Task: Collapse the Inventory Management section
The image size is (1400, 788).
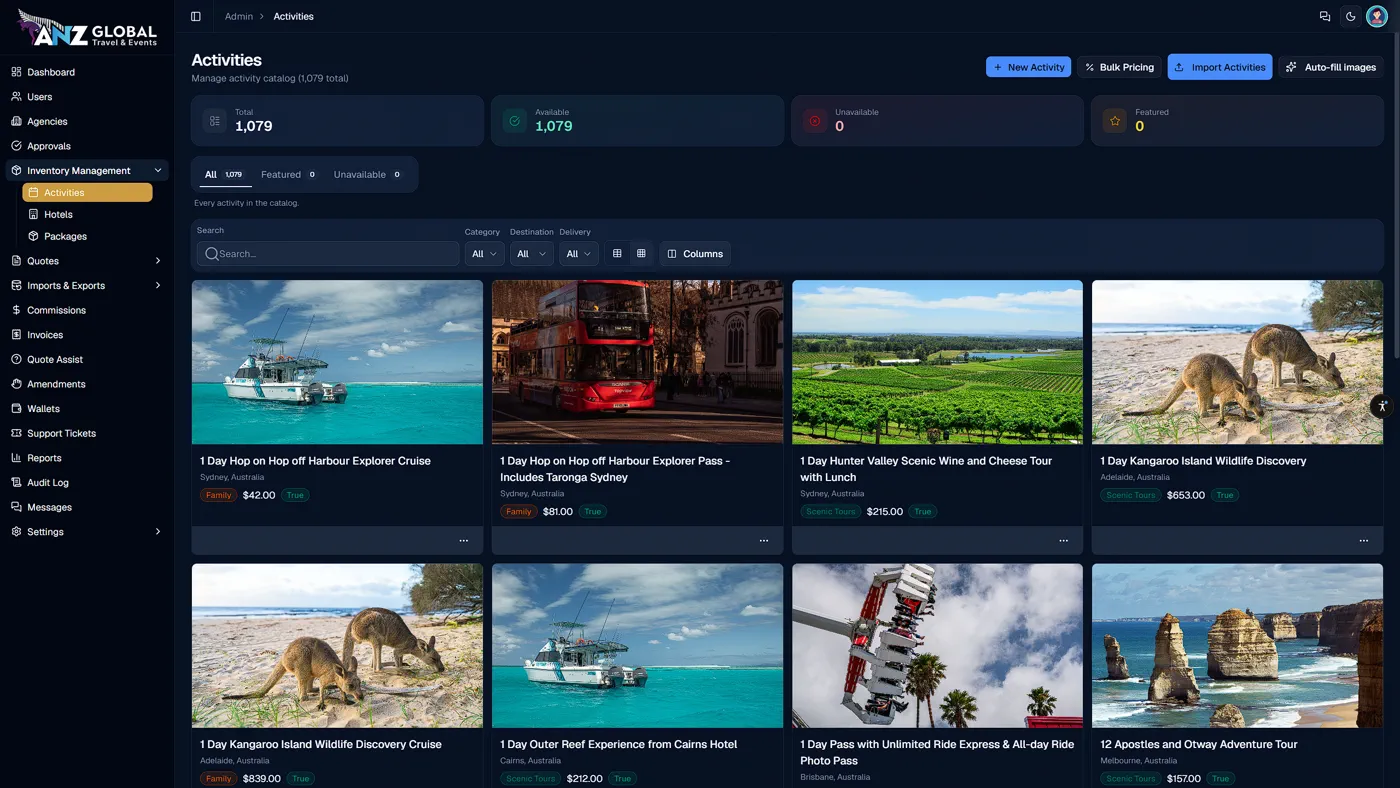Action: pyautogui.click(x=87, y=170)
